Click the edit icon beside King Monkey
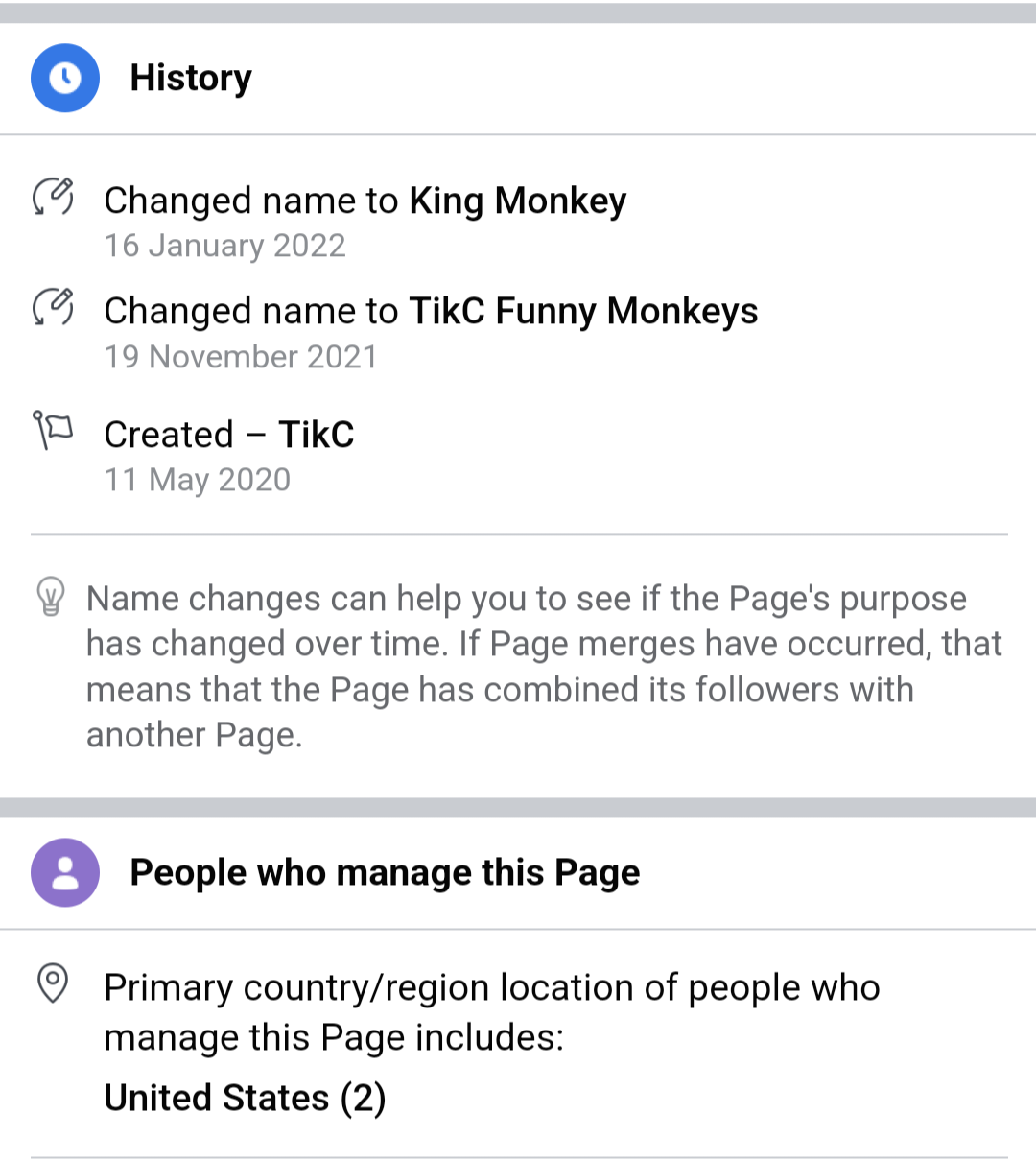Viewport: 1036px width, 1161px height. click(53, 196)
